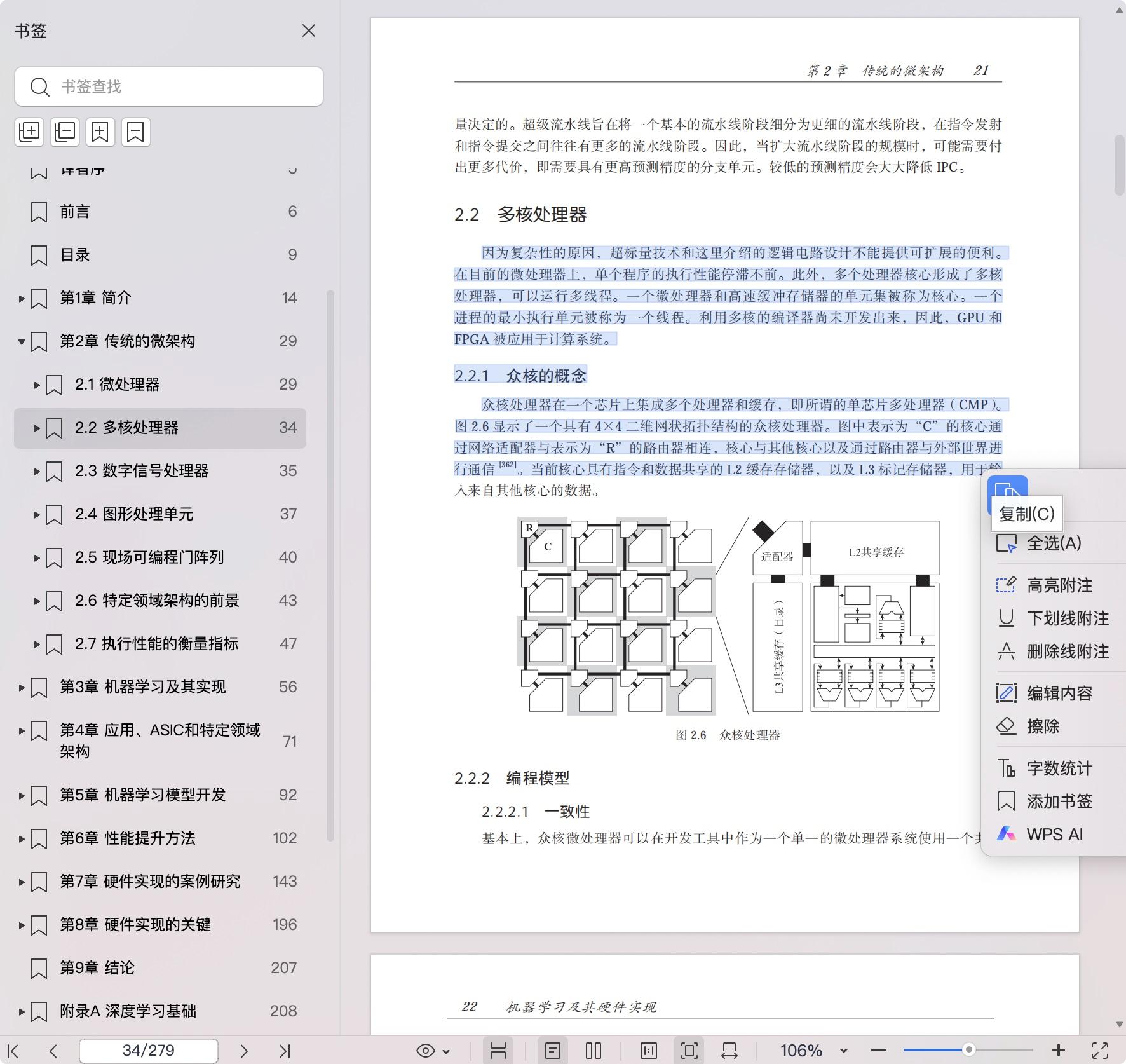
Task: Select 高亮附注 from the context menu
Action: pyautogui.click(x=1059, y=585)
